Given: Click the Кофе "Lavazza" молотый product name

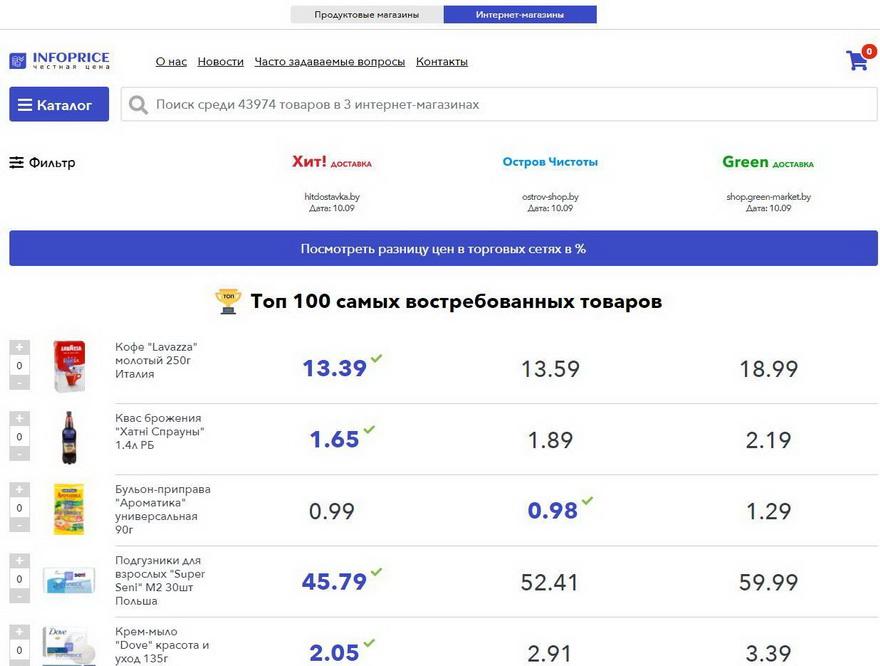Looking at the screenshot, I should click(156, 360).
